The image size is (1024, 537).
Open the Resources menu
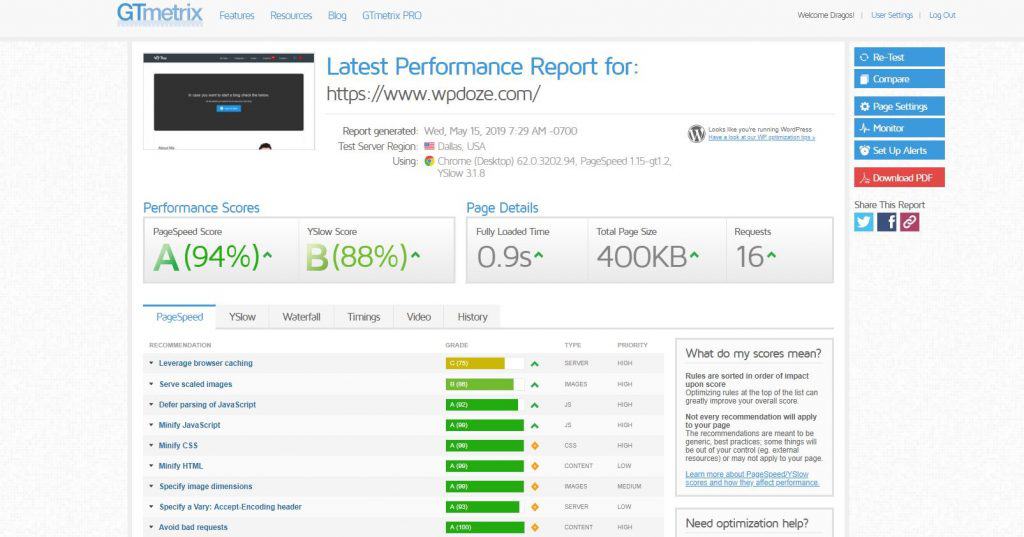tap(291, 15)
